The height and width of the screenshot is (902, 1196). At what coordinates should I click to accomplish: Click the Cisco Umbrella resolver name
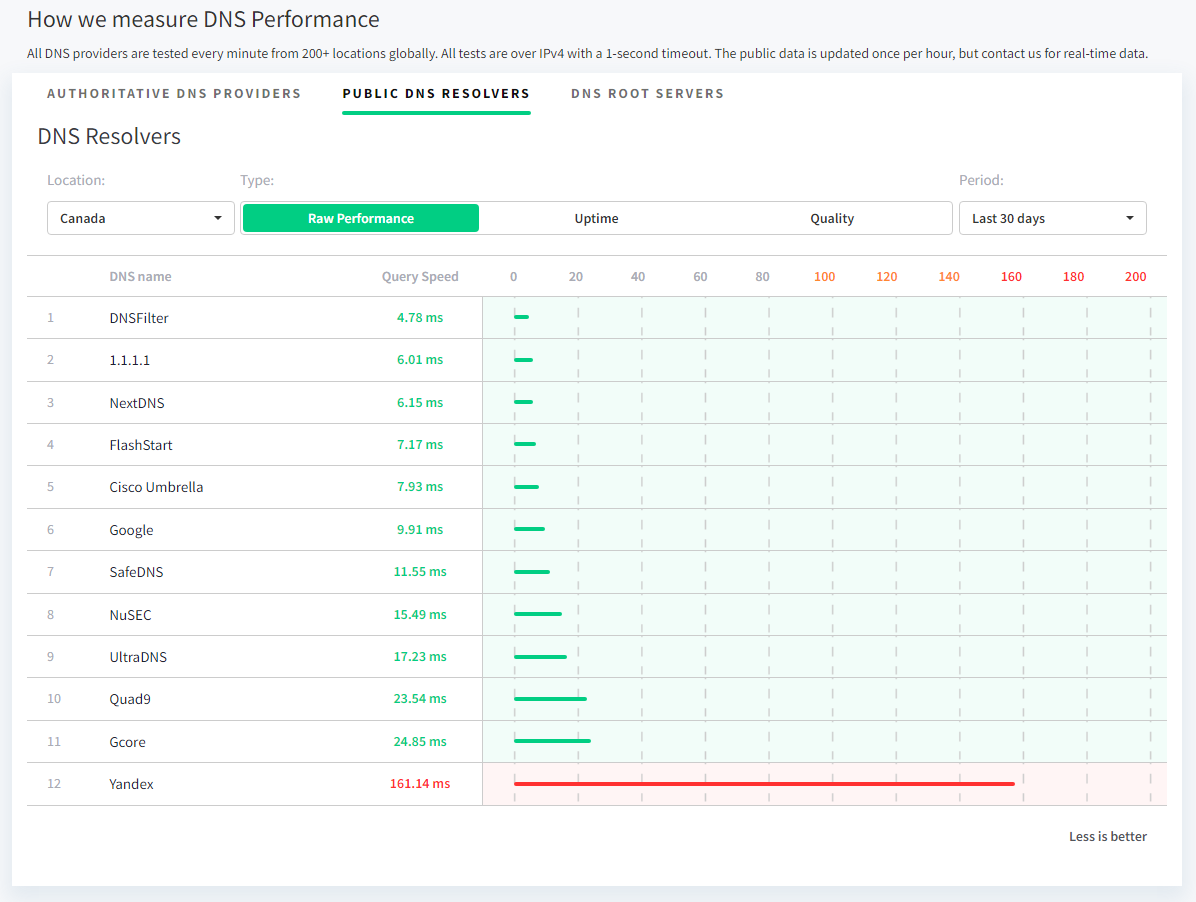pos(156,486)
